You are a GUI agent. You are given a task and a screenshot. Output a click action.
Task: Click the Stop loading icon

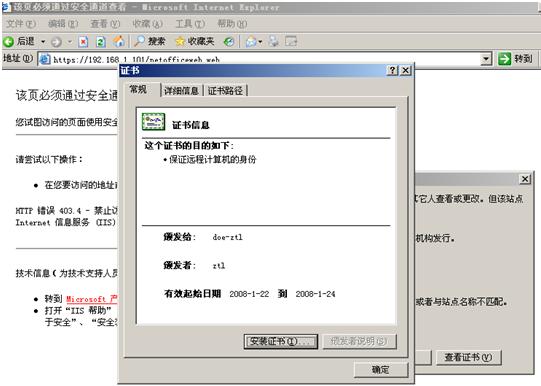(83, 42)
